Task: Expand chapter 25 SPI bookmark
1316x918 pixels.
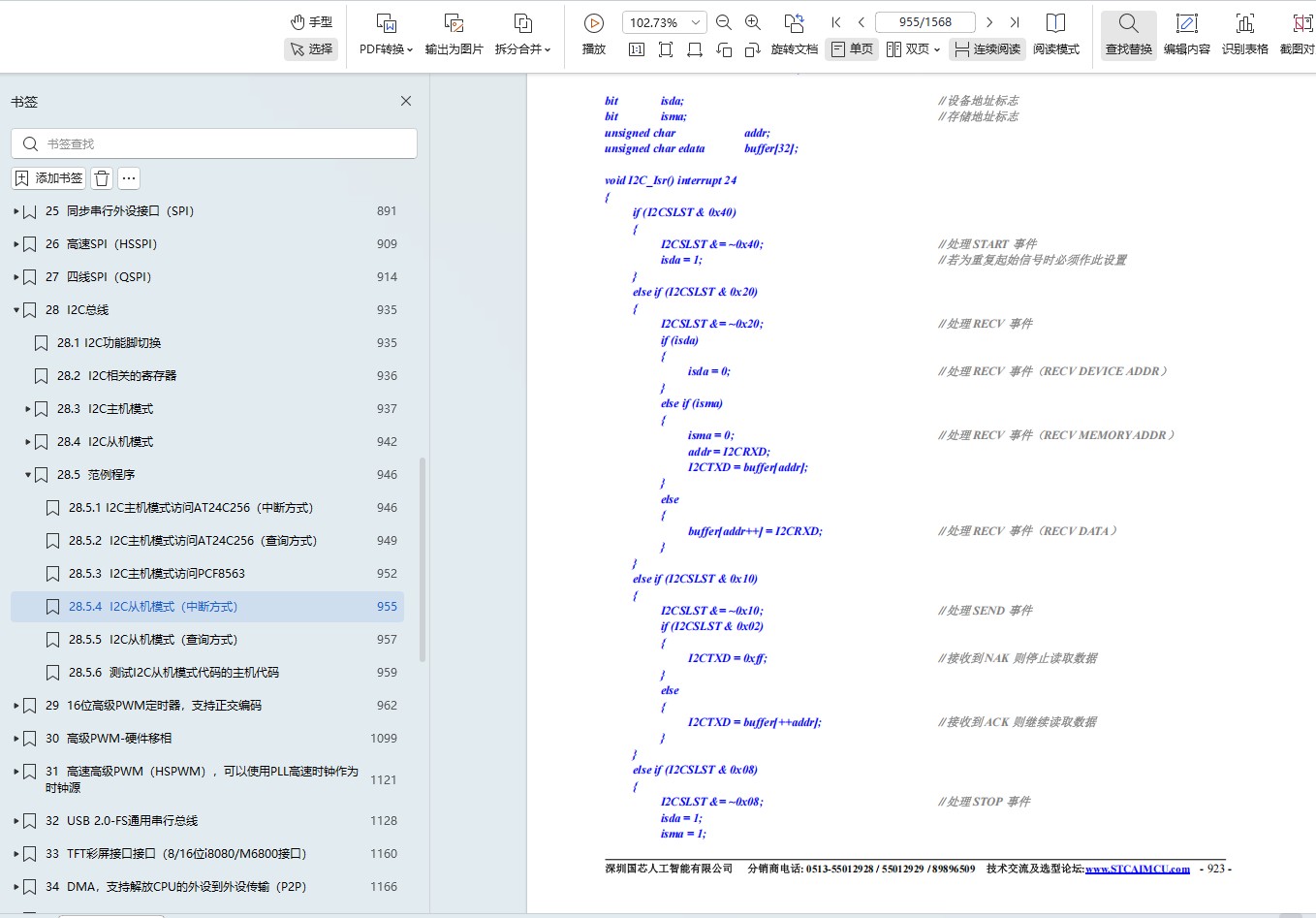Action: click(16, 211)
